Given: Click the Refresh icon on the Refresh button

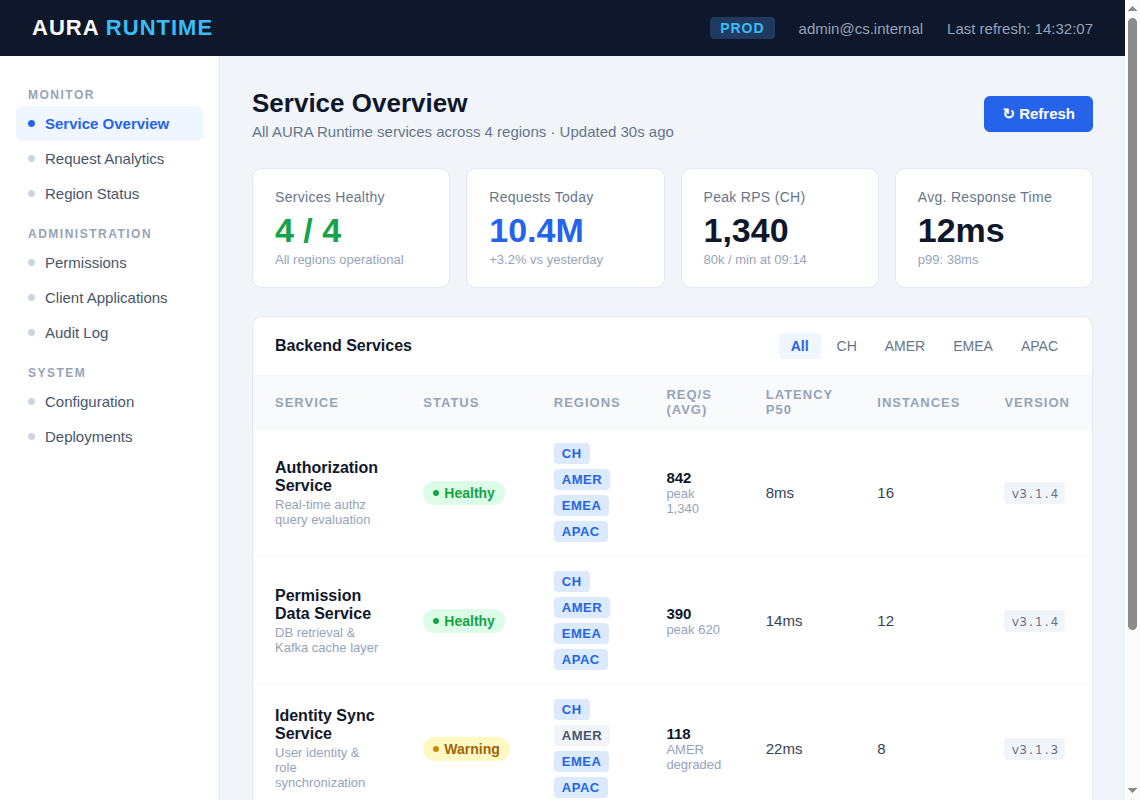Looking at the screenshot, I should [1008, 113].
